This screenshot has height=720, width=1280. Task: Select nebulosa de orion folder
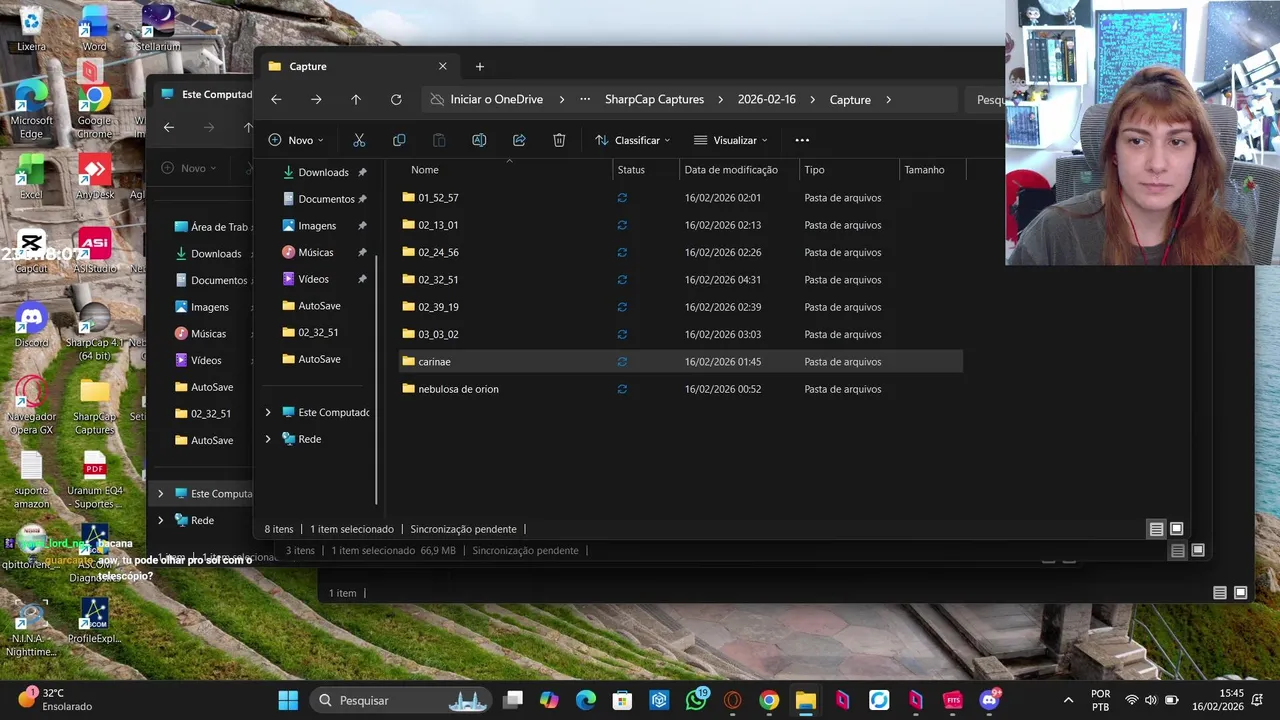(680, 389)
